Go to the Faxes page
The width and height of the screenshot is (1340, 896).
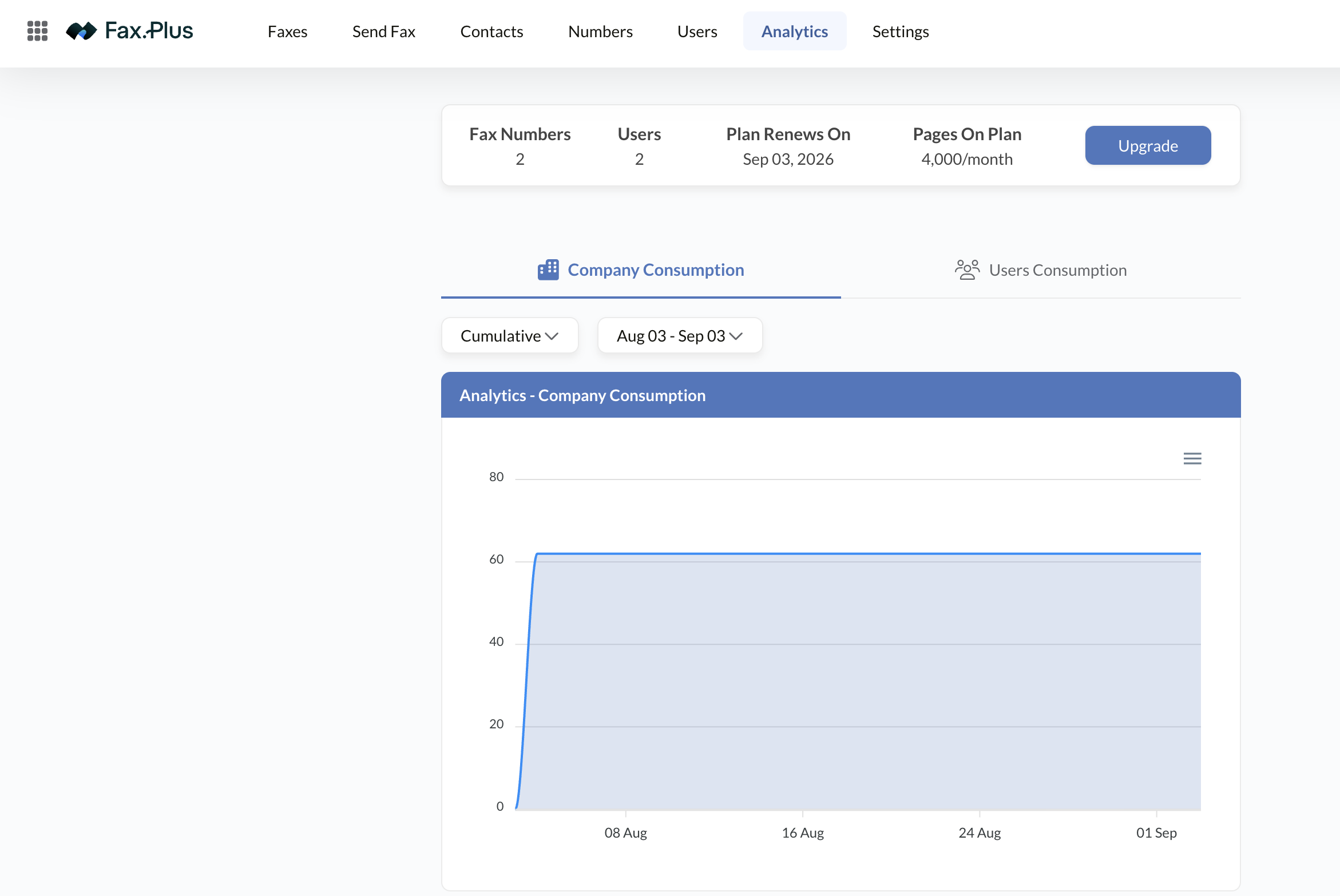coord(288,31)
